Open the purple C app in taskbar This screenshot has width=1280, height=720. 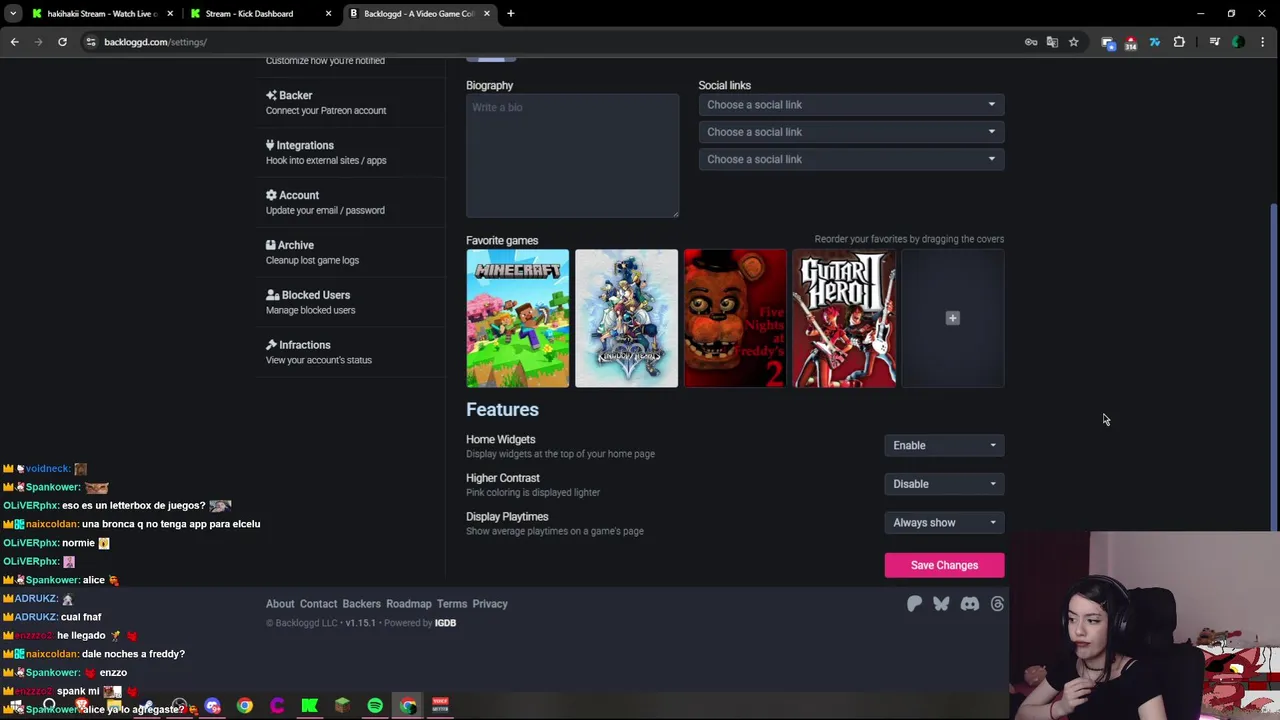[x=277, y=706]
